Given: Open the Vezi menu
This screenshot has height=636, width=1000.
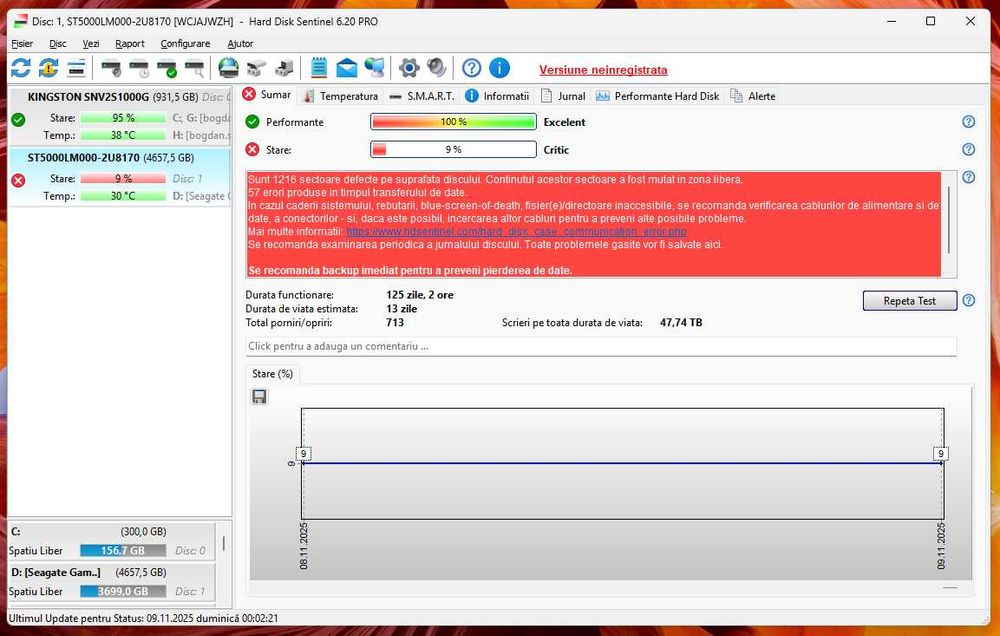Looking at the screenshot, I should click(x=91, y=43).
